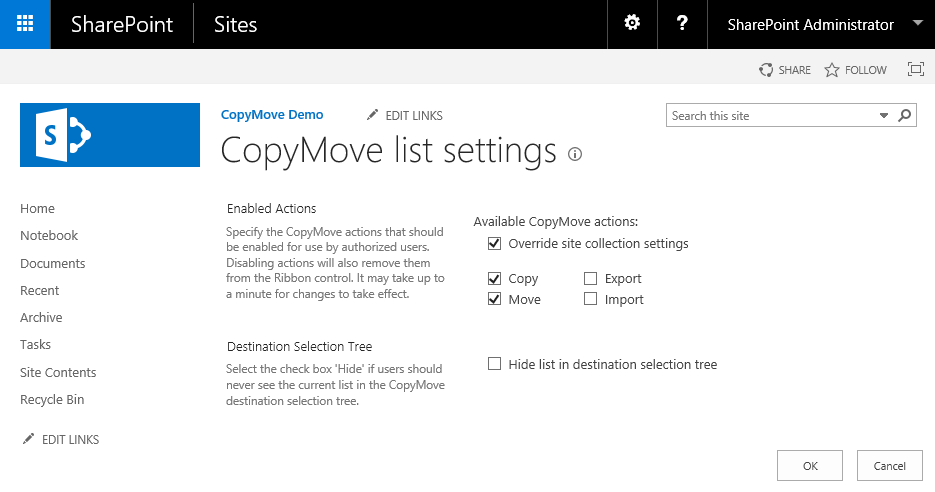Click in the Search this site field

tap(770, 116)
